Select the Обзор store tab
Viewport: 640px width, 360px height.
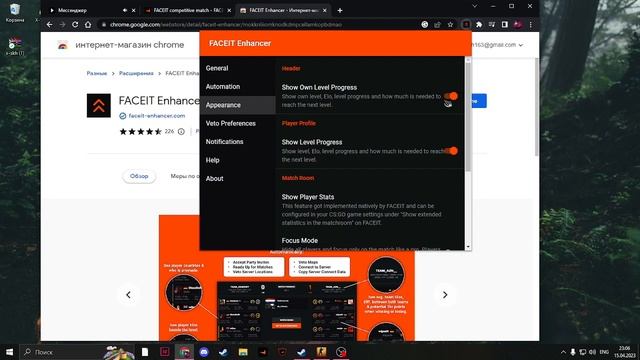pos(139,176)
